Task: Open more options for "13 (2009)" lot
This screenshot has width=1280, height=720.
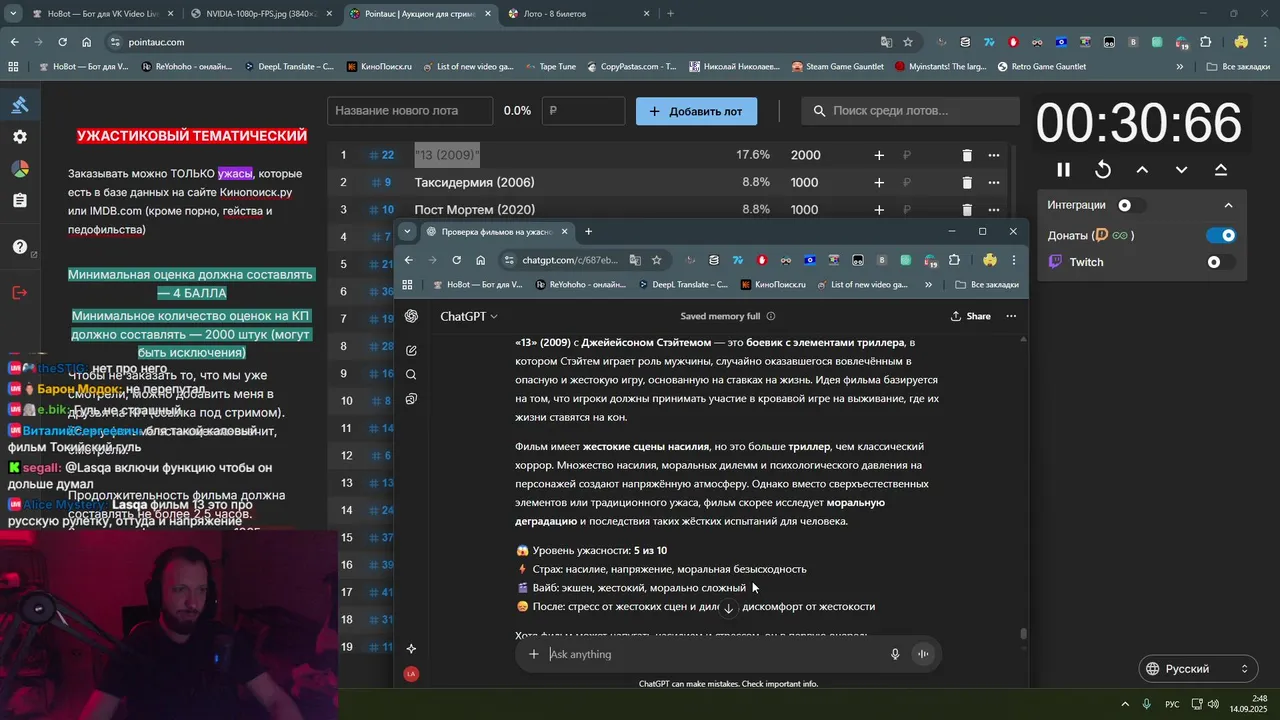Action: (x=994, y=155)
